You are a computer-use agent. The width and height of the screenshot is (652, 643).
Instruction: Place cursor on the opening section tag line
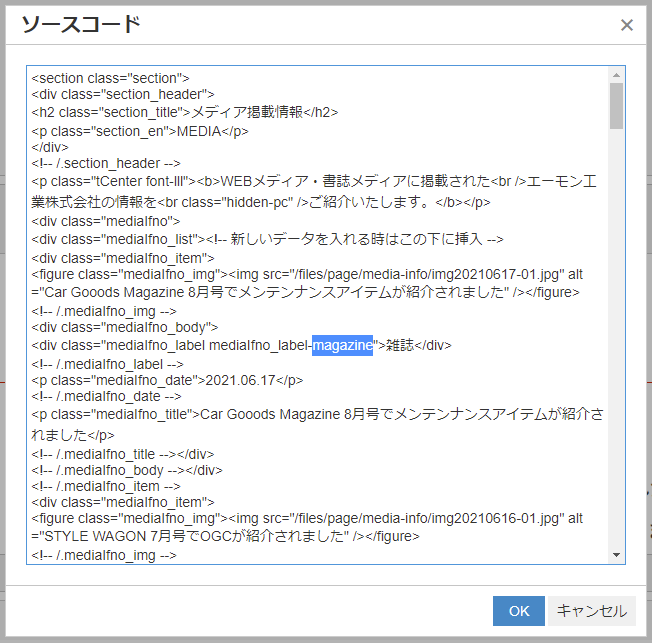(110, 78)
